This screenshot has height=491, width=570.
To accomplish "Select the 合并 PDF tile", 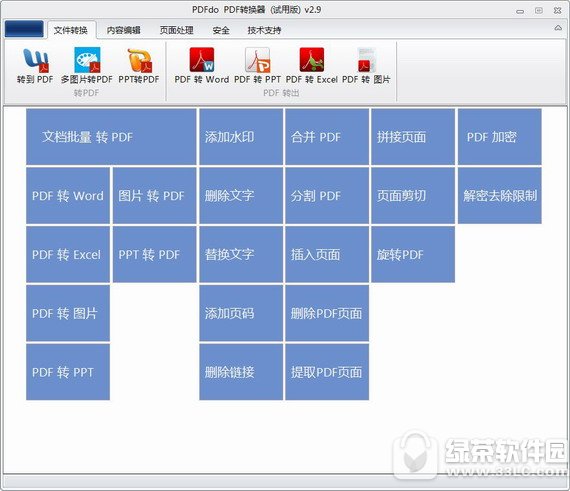I will pos(327,137).
